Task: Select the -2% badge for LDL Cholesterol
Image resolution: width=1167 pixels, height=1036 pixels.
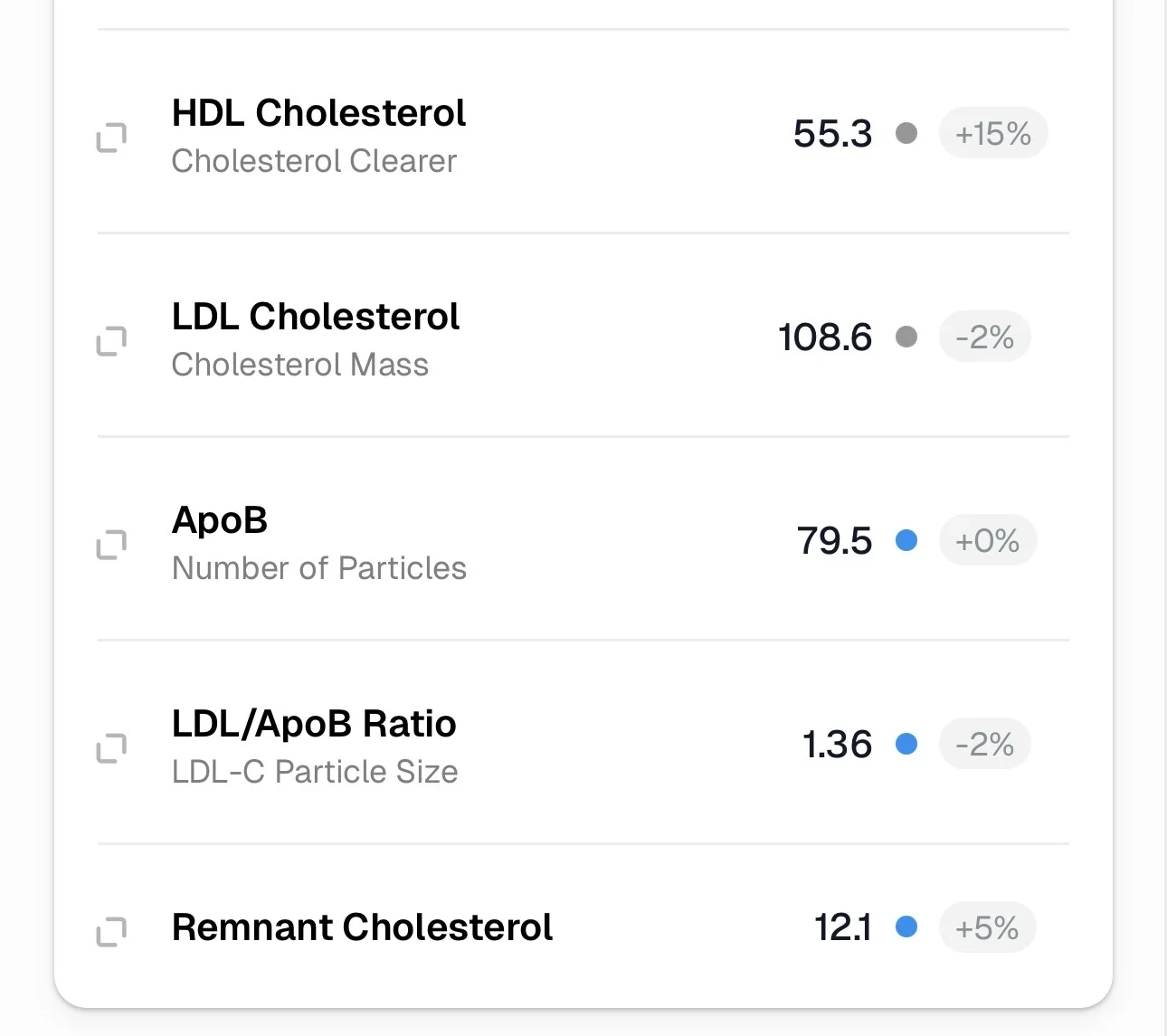Action: (x=985, y=337)
